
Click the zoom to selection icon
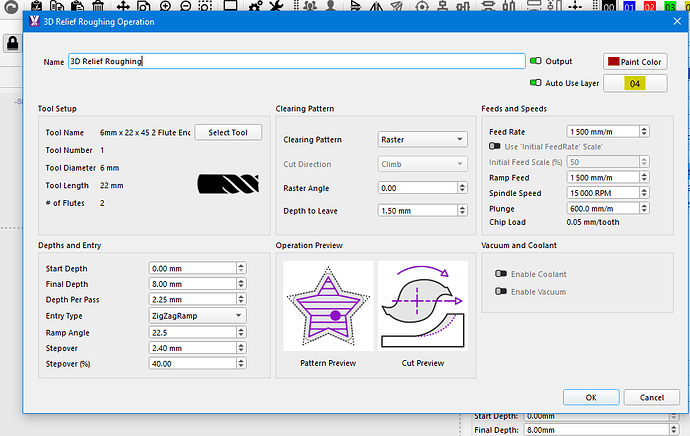(x=205, y=6)
